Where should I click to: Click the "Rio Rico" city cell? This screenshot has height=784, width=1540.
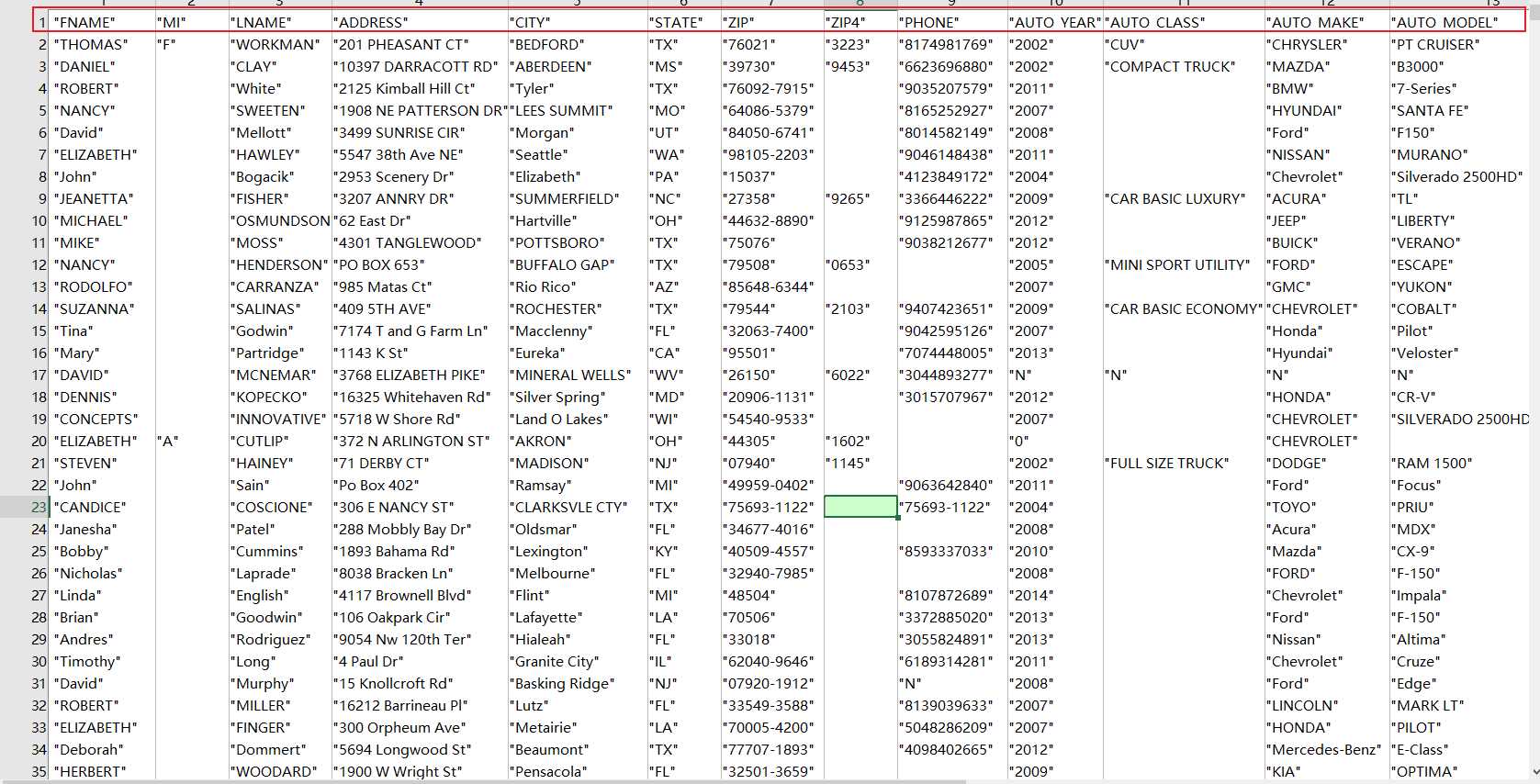(x=578, y=286)
